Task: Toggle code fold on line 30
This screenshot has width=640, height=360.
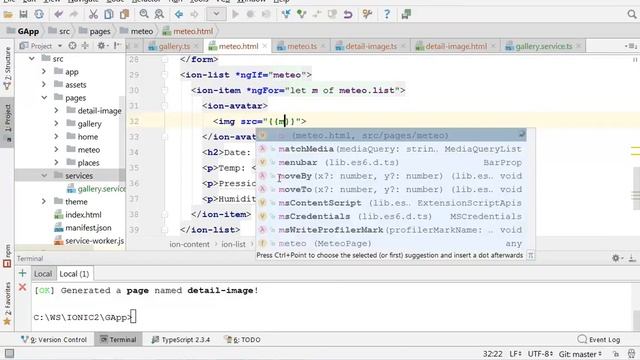Action: [164, 90]
